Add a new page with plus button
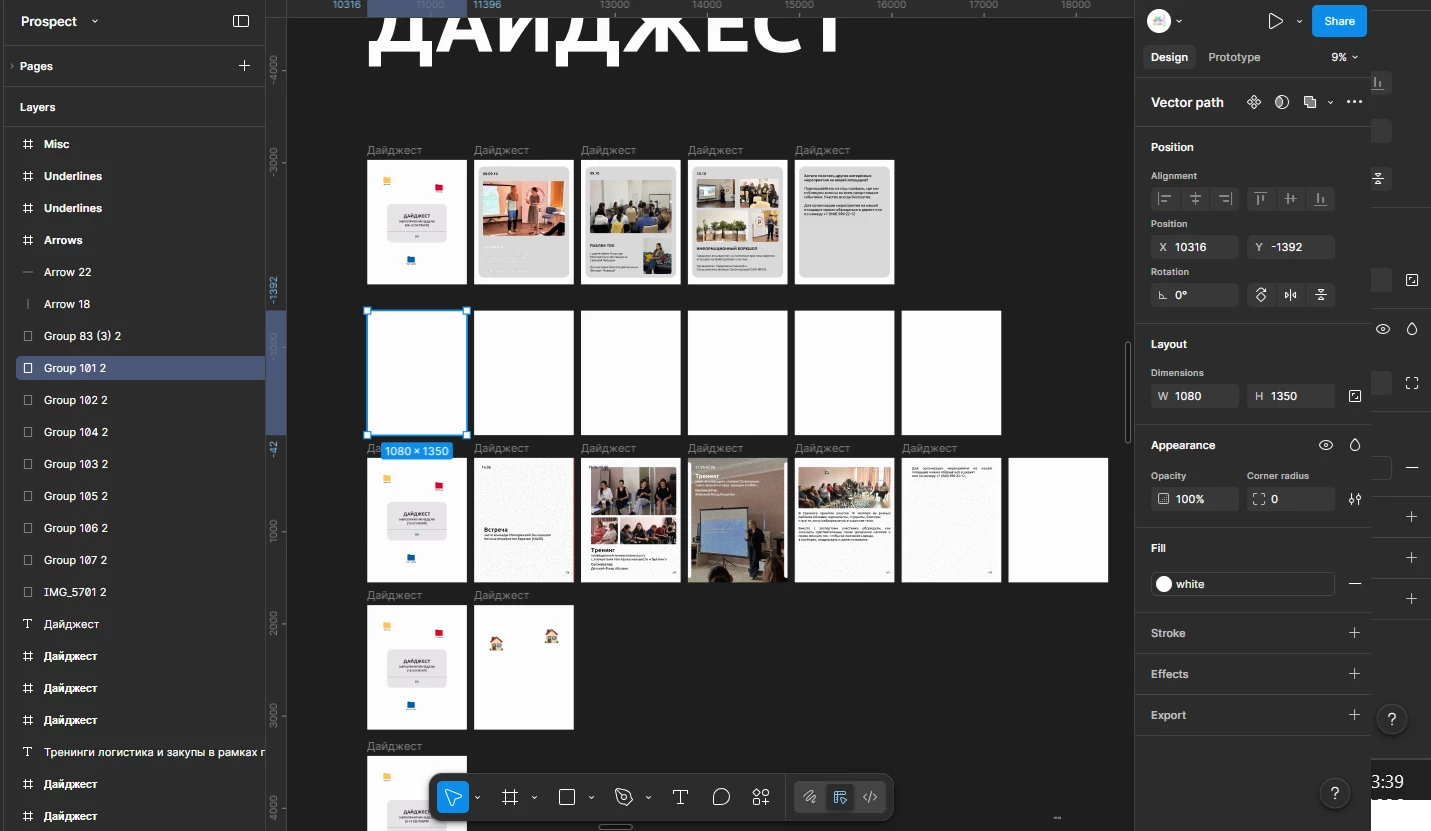Viewport: 1431px width, 831px height. point(244,66)
